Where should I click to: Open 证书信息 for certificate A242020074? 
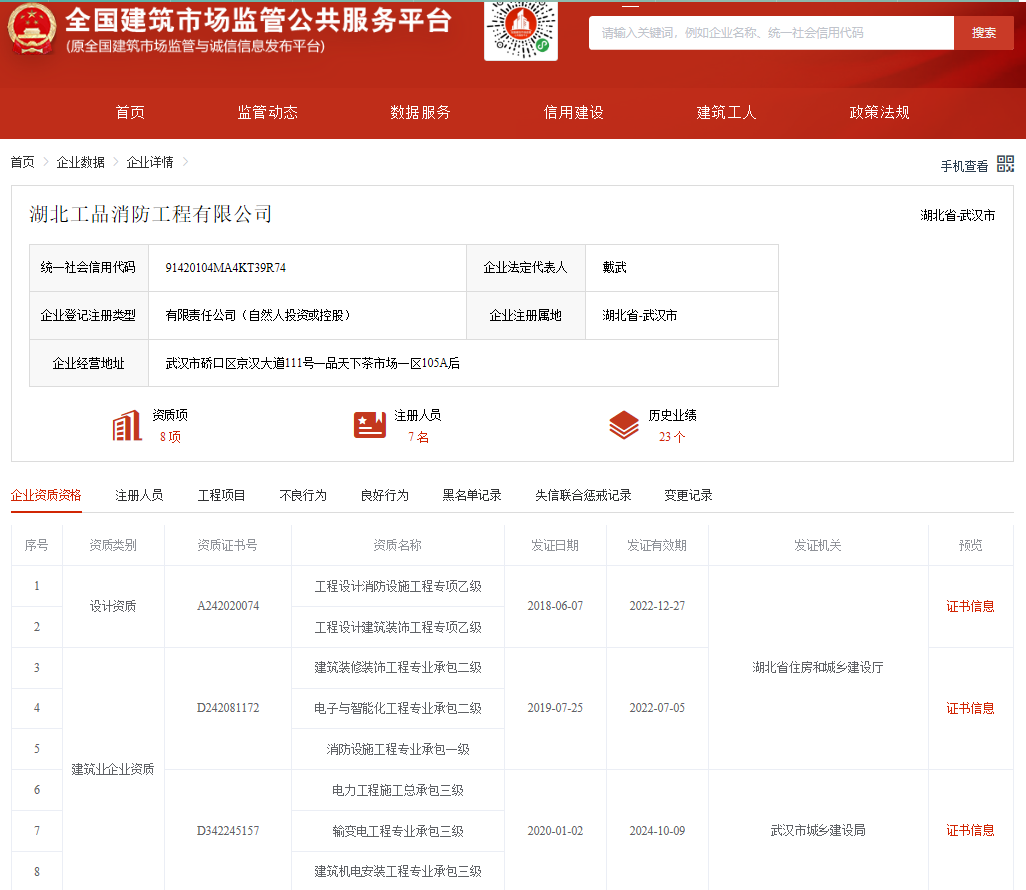coord(970,607)
